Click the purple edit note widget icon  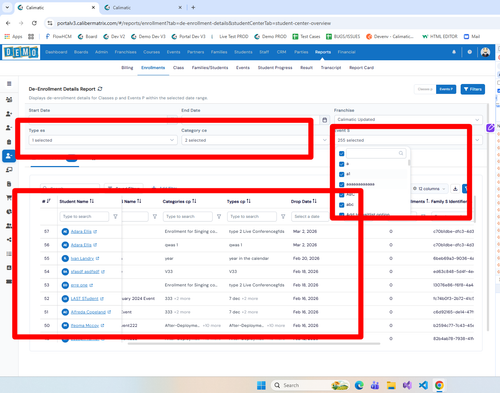pos(490,128)
